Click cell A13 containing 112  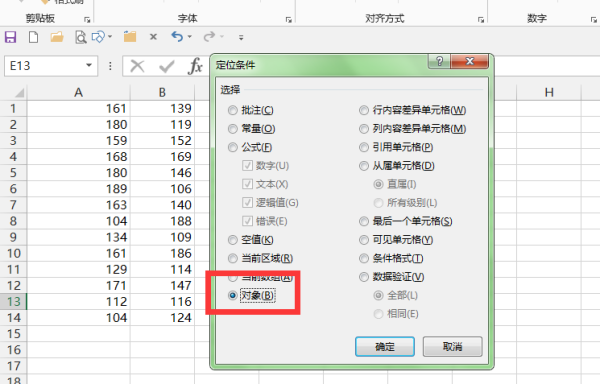coord(78,301)
